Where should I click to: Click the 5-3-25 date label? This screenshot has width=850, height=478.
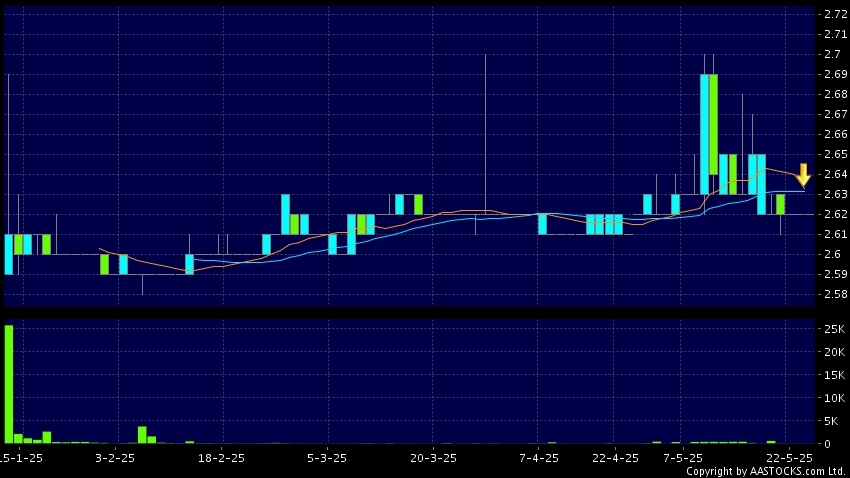pyautogui.click(x=327, y=458)
